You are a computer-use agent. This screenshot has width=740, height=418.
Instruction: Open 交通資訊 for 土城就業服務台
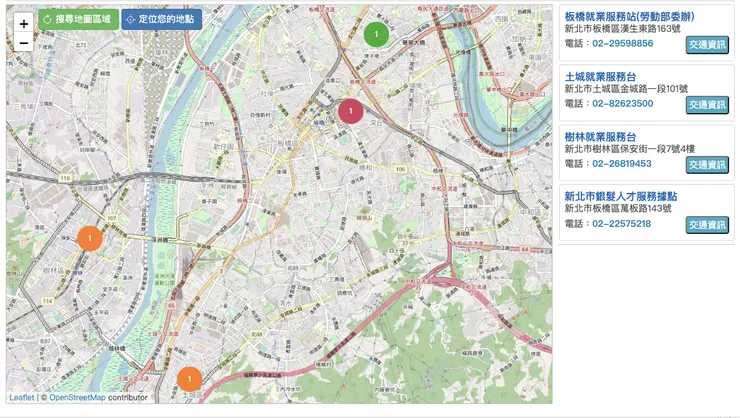pyautogui.click(x=707, y=105)
